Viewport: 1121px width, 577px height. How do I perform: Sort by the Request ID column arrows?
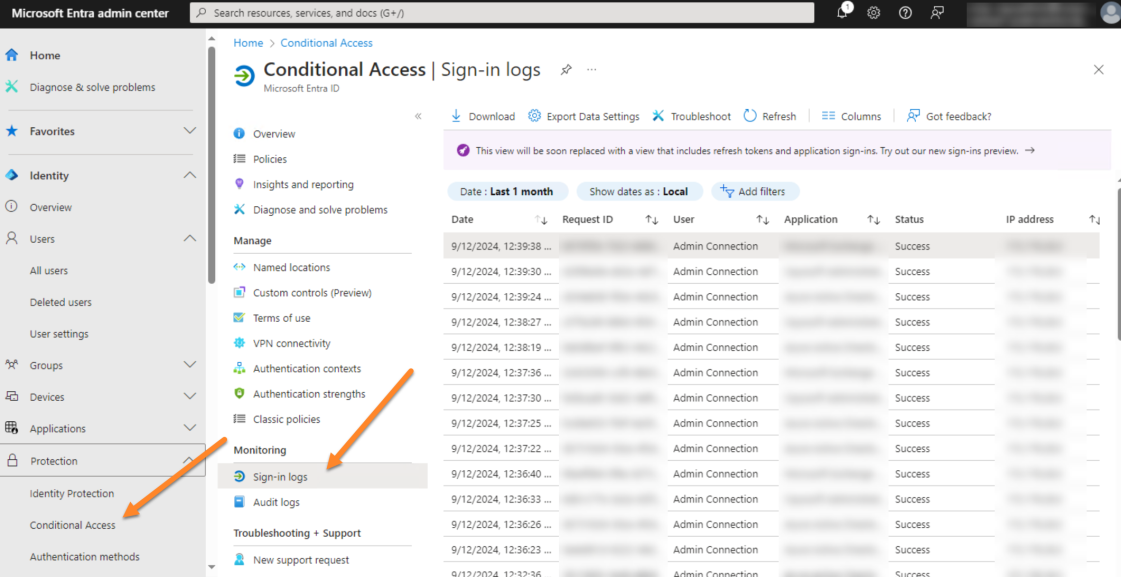tap(652, 220)
